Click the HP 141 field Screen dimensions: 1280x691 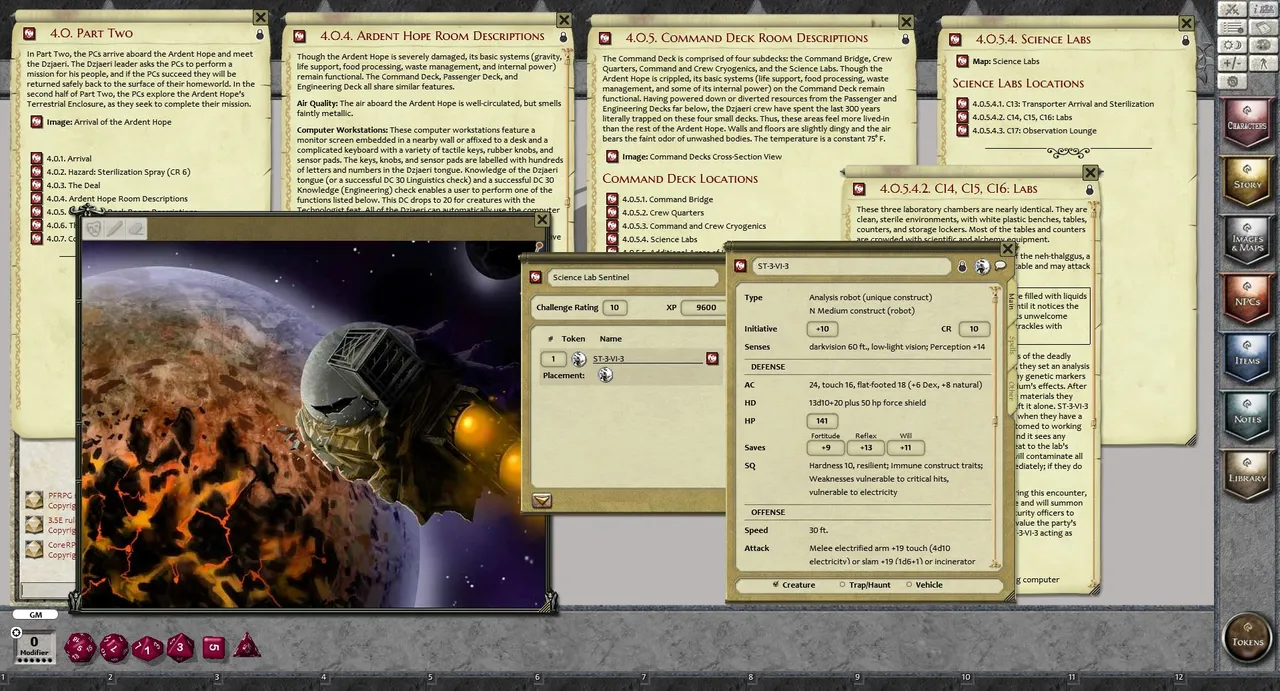(x=822, y=421)
